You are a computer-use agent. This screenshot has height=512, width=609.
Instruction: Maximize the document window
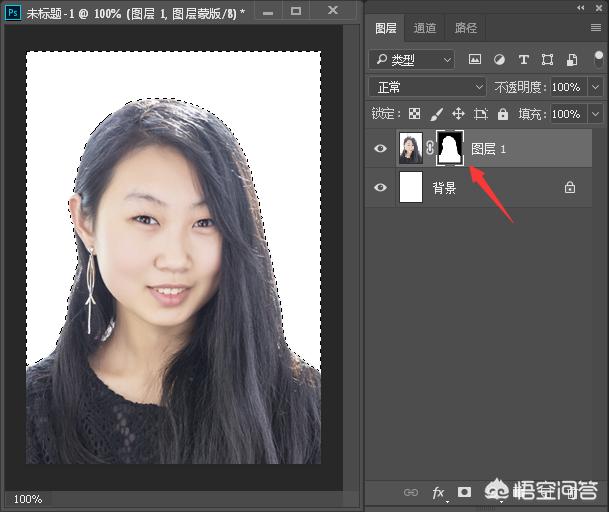pos(296,11)
